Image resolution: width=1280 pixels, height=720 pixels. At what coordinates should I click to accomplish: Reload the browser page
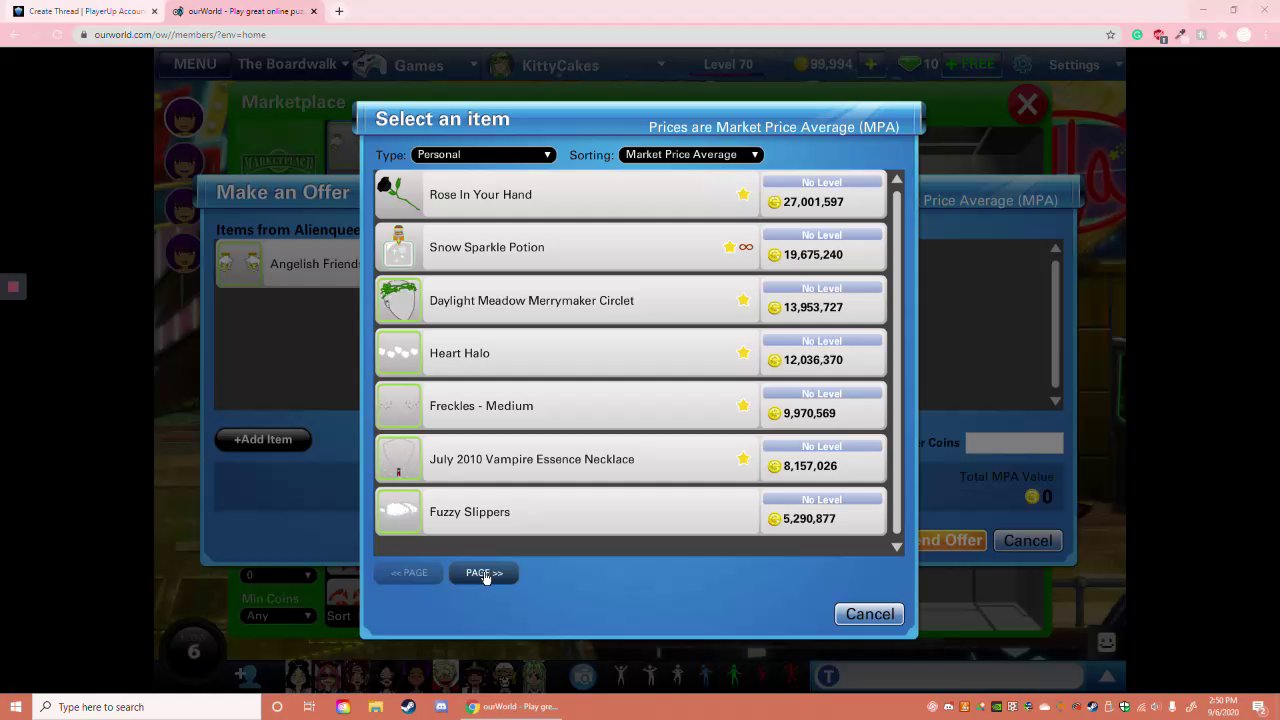[57, 35]
